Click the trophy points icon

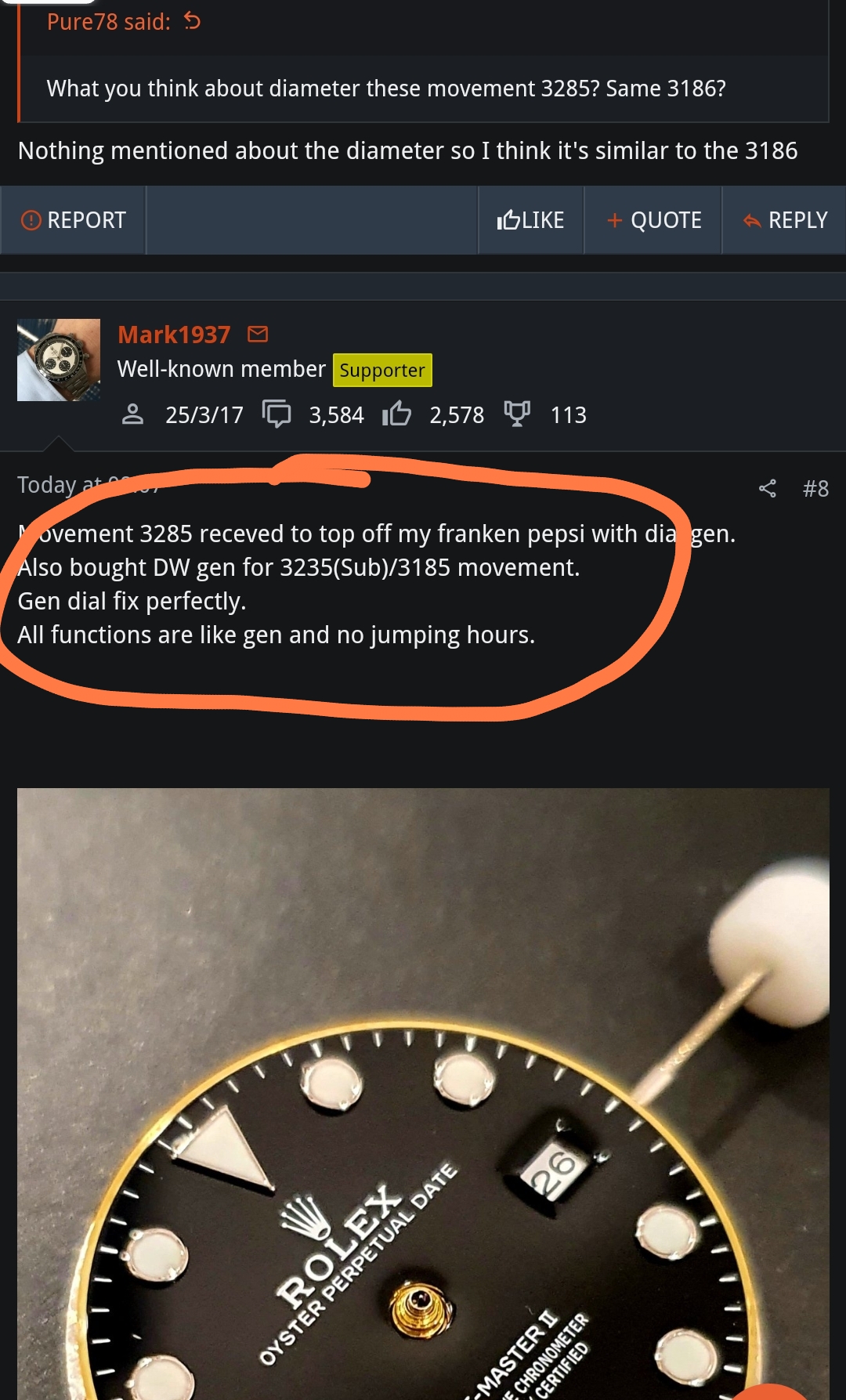(517, 414)
